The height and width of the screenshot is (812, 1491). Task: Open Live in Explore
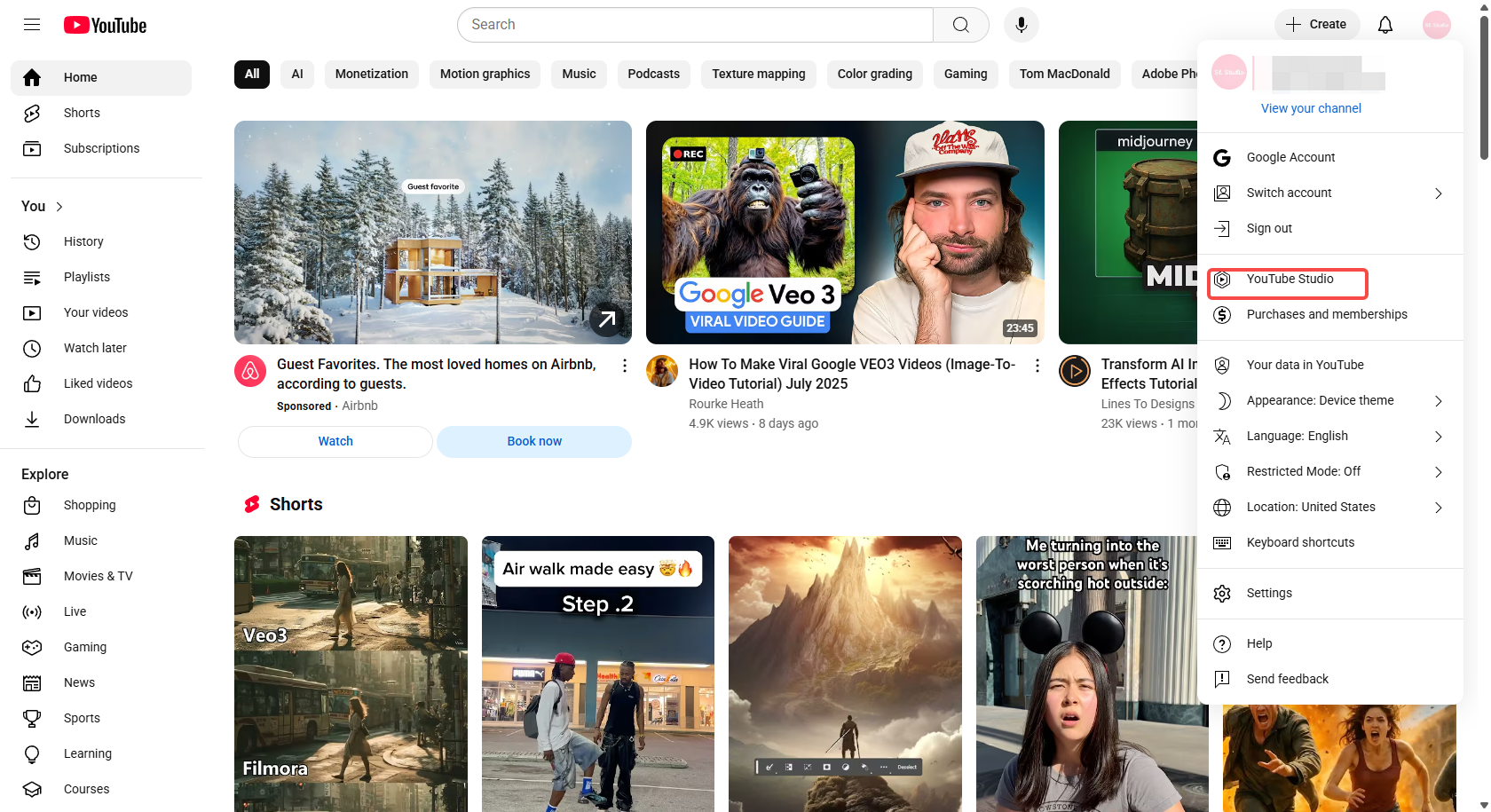click(101, 611)
